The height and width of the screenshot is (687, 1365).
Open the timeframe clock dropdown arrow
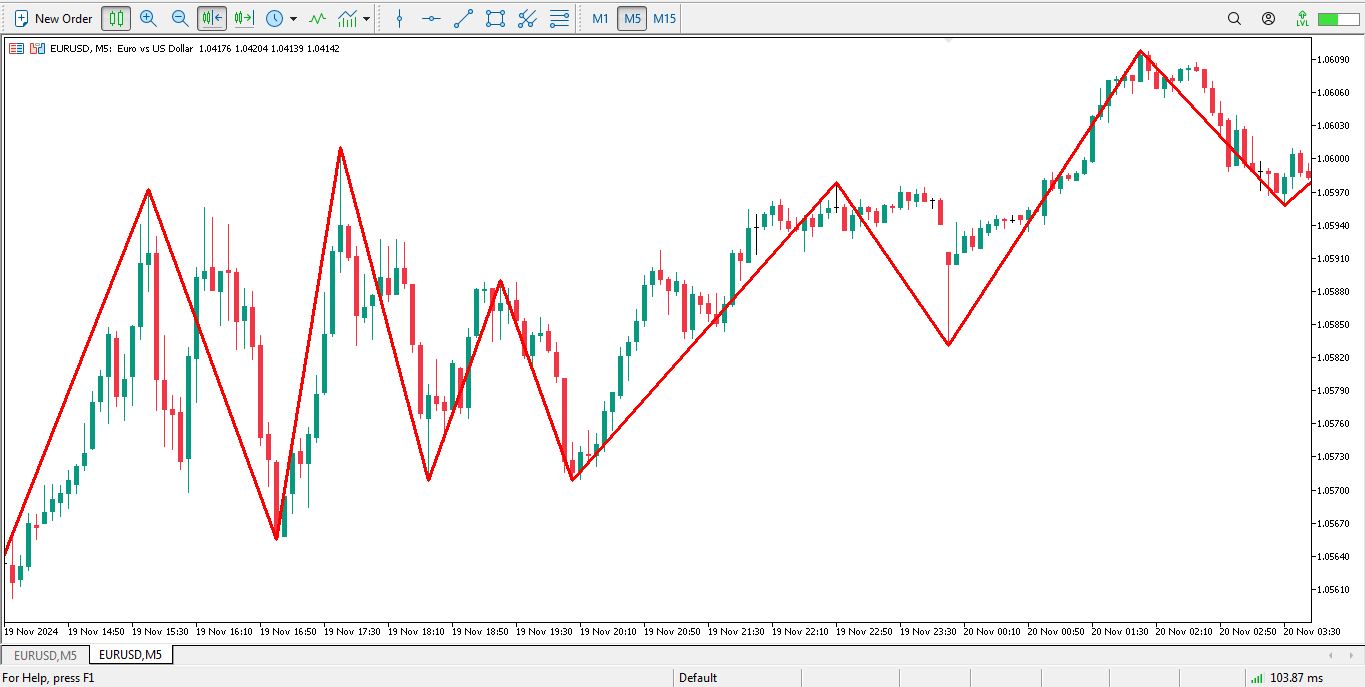pyautogui.click(x=293, y=18)
